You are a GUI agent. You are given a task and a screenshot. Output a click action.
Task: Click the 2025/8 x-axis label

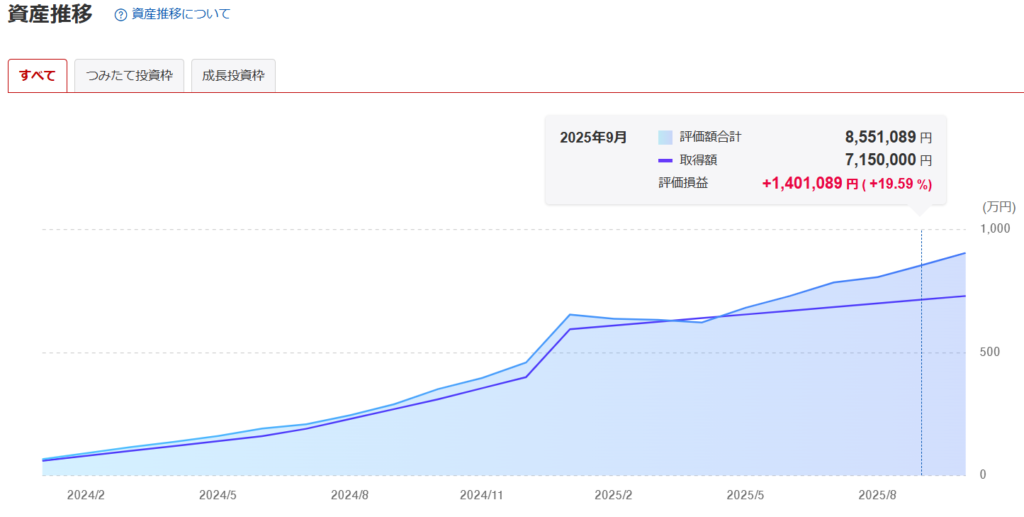click(x=876, y=495)
